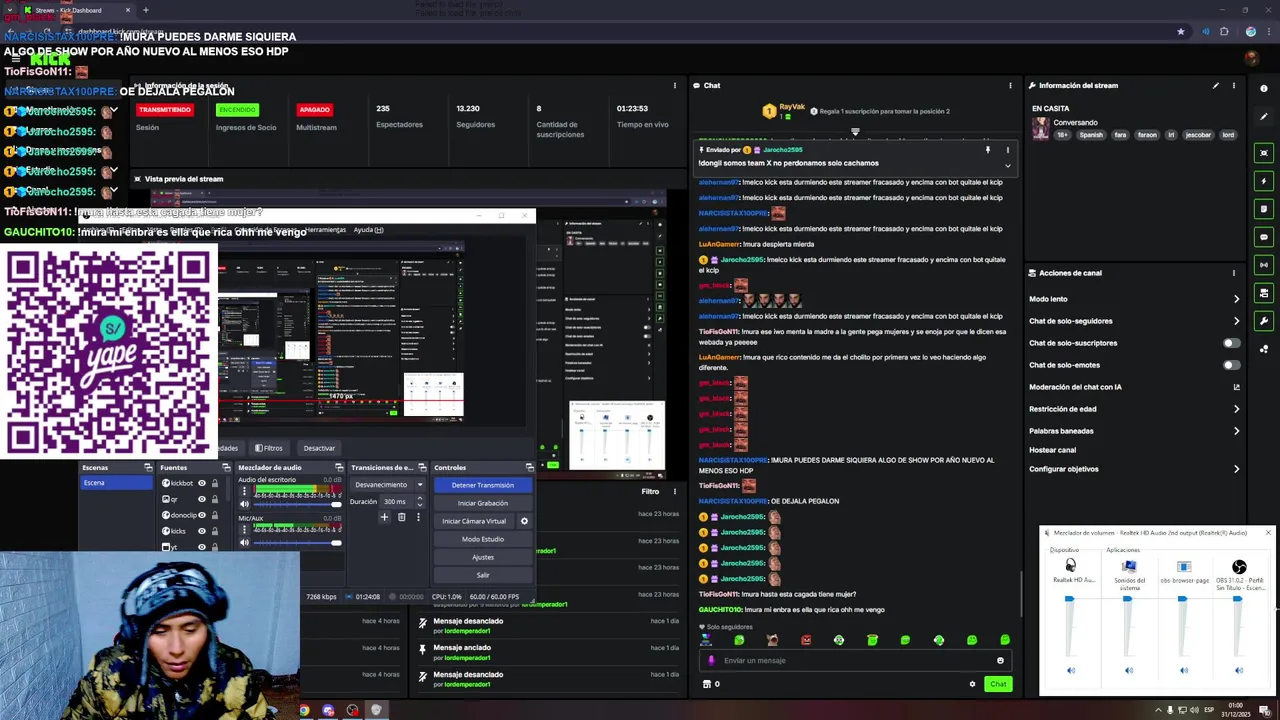
Task: Click the Duración 300 ms stepper field
Action: point(403,501)
